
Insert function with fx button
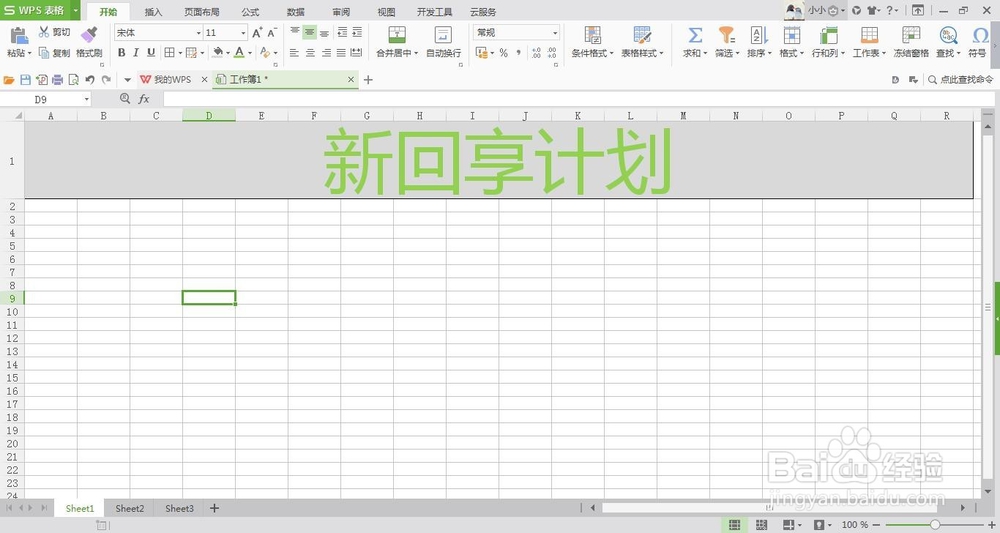(x=144, y=99)
